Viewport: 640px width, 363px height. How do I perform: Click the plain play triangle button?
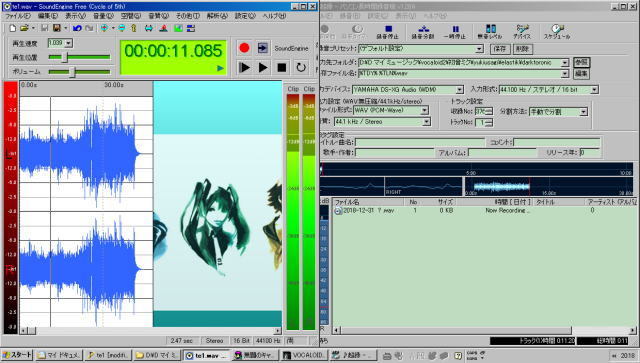(263, 67)
